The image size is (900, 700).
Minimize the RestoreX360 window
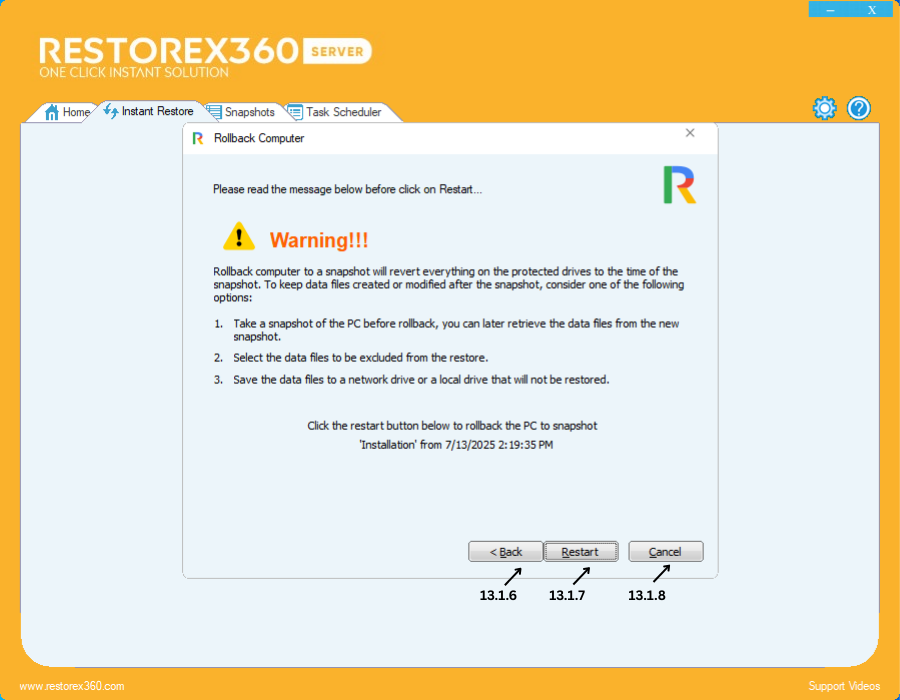pos(830,9)
